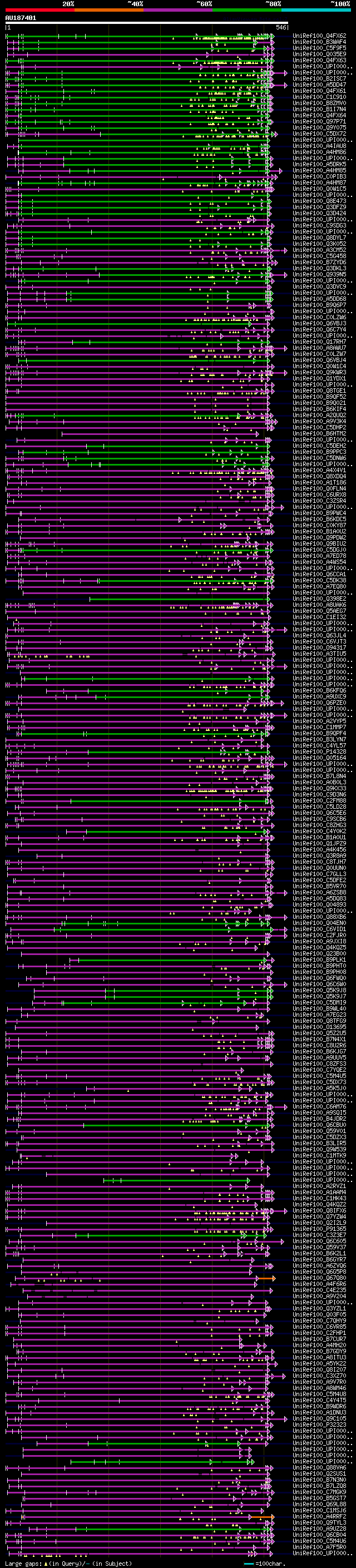View alignment for UniRef100_C2FM88
Image resolution: width=356 pixels, height=1568 pixels.
[319, 800]
